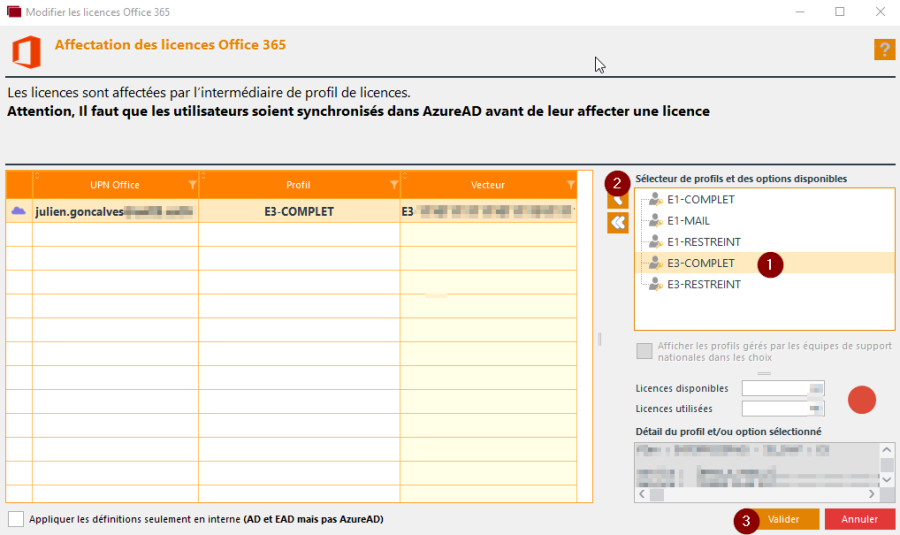Select the E3-COMPLET profile in the selector tree
The image size is (900, 535).
pyautogui.click(x=700, y=263)
